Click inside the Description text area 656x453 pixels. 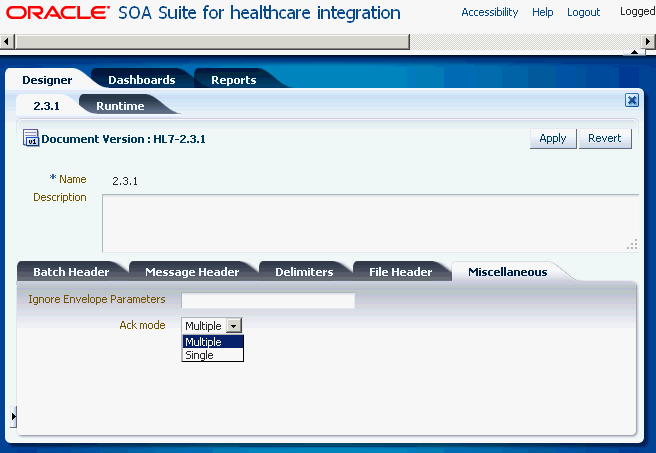tap(370, 223)
